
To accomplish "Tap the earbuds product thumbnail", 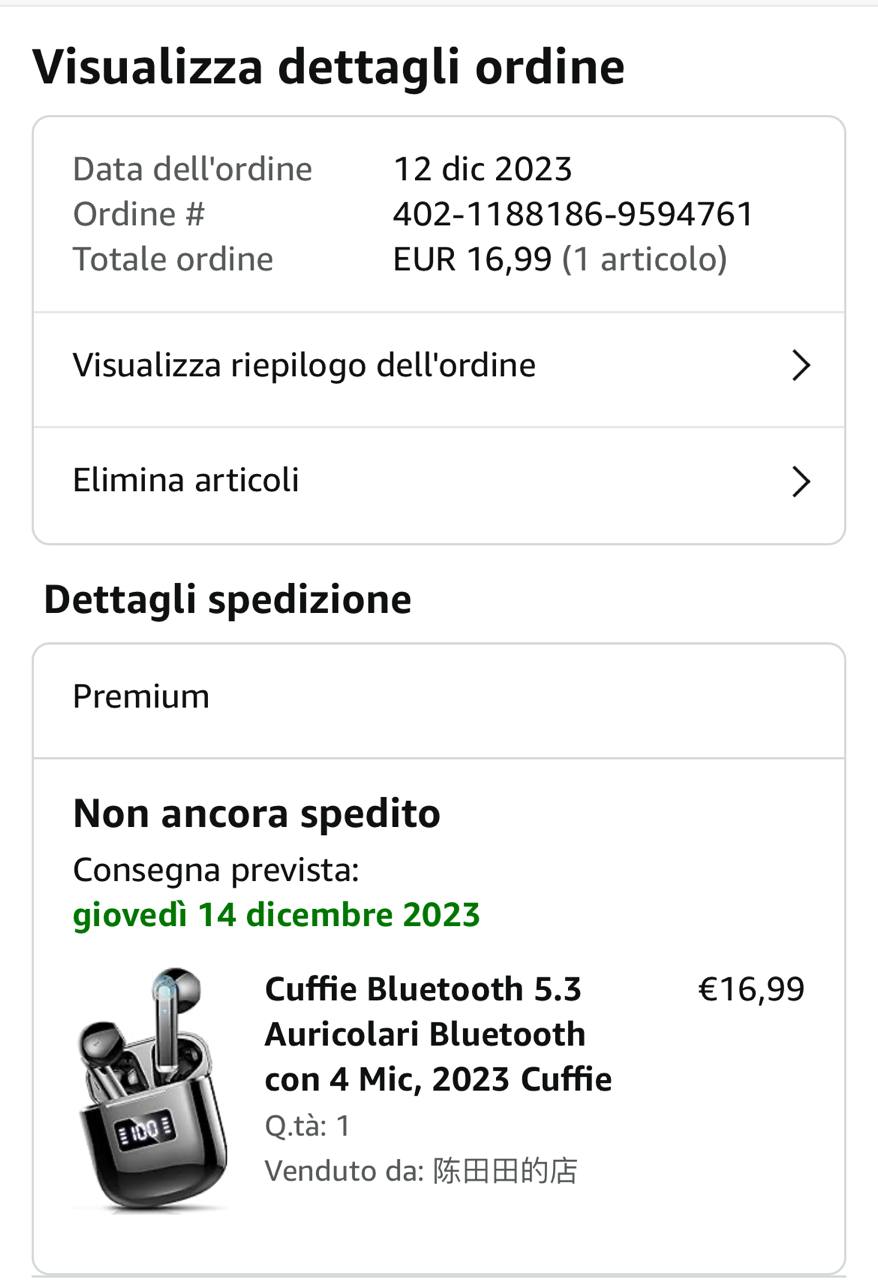I will point(152,1089).
